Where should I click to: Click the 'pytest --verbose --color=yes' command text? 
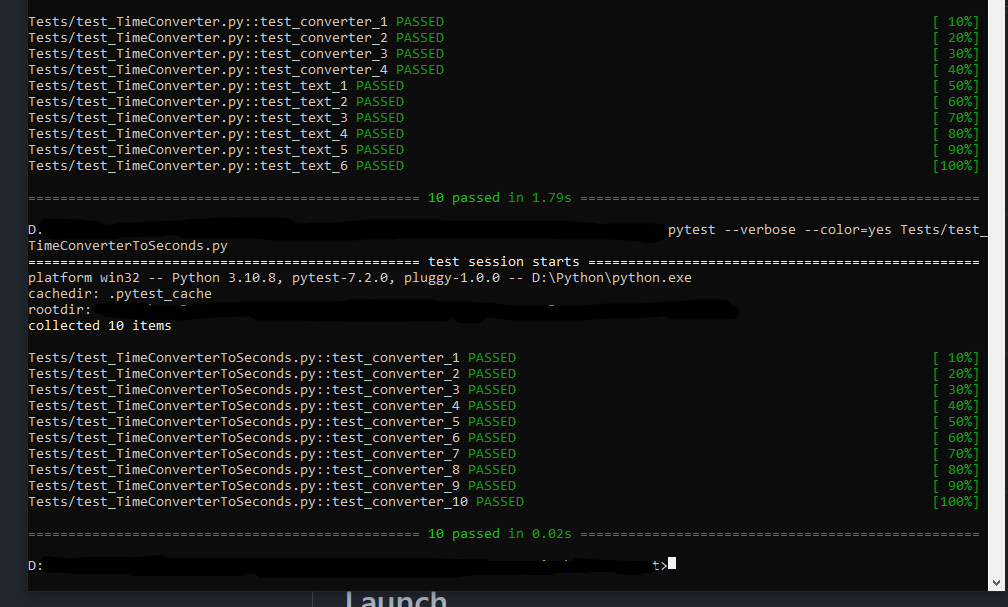[779, 230]
